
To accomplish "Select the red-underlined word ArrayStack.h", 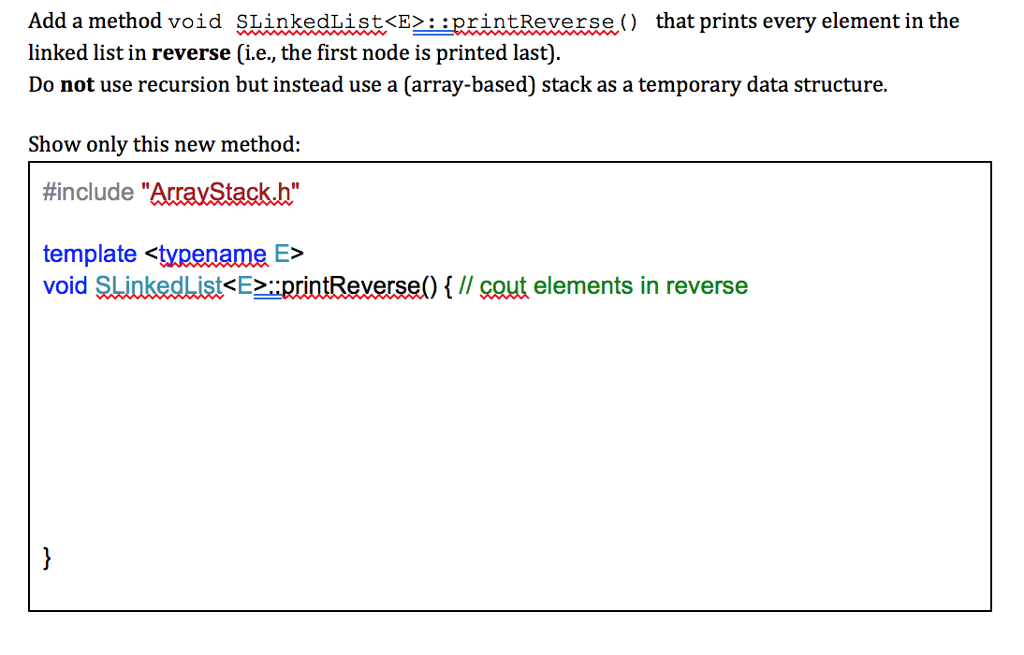I will pyautogui.click(x=222, y=191).
